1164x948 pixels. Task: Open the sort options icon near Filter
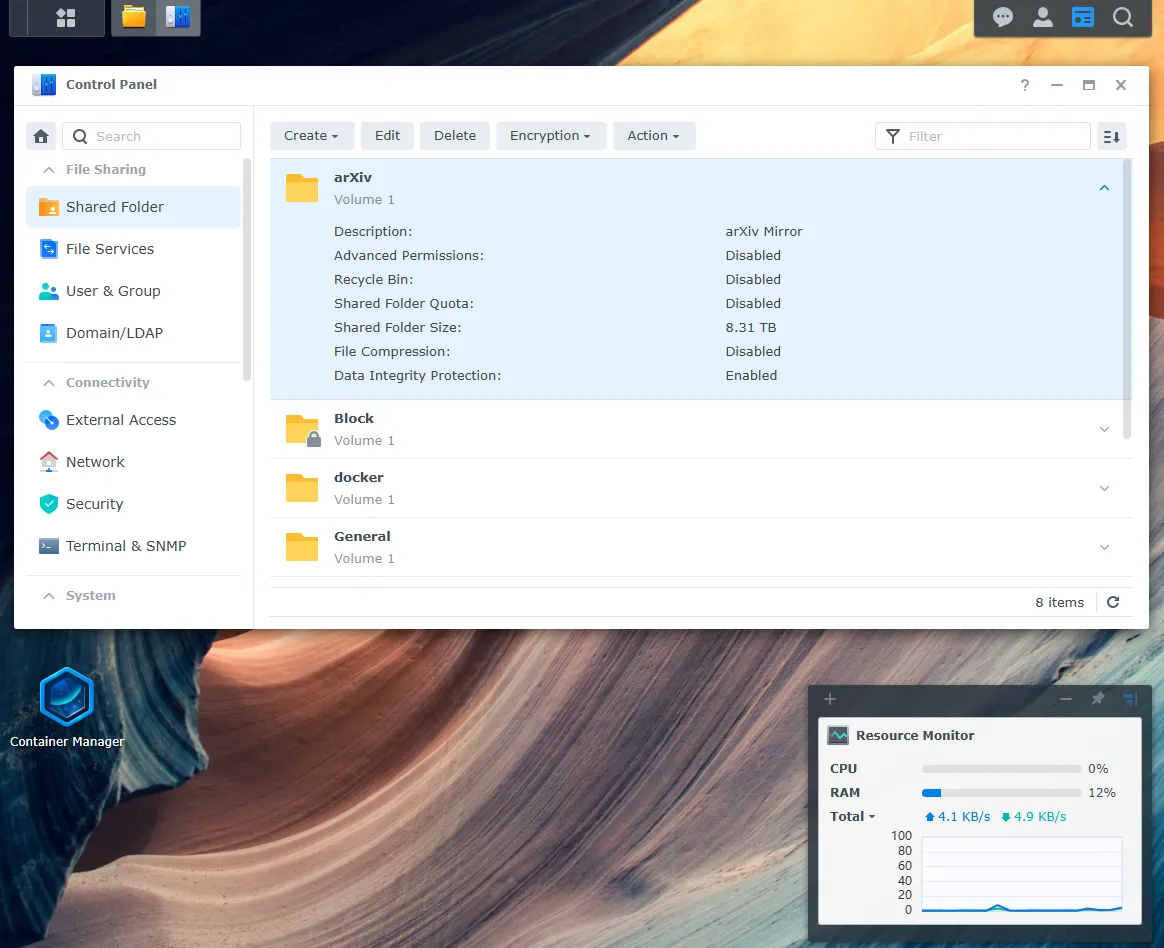click(1111, 136)
